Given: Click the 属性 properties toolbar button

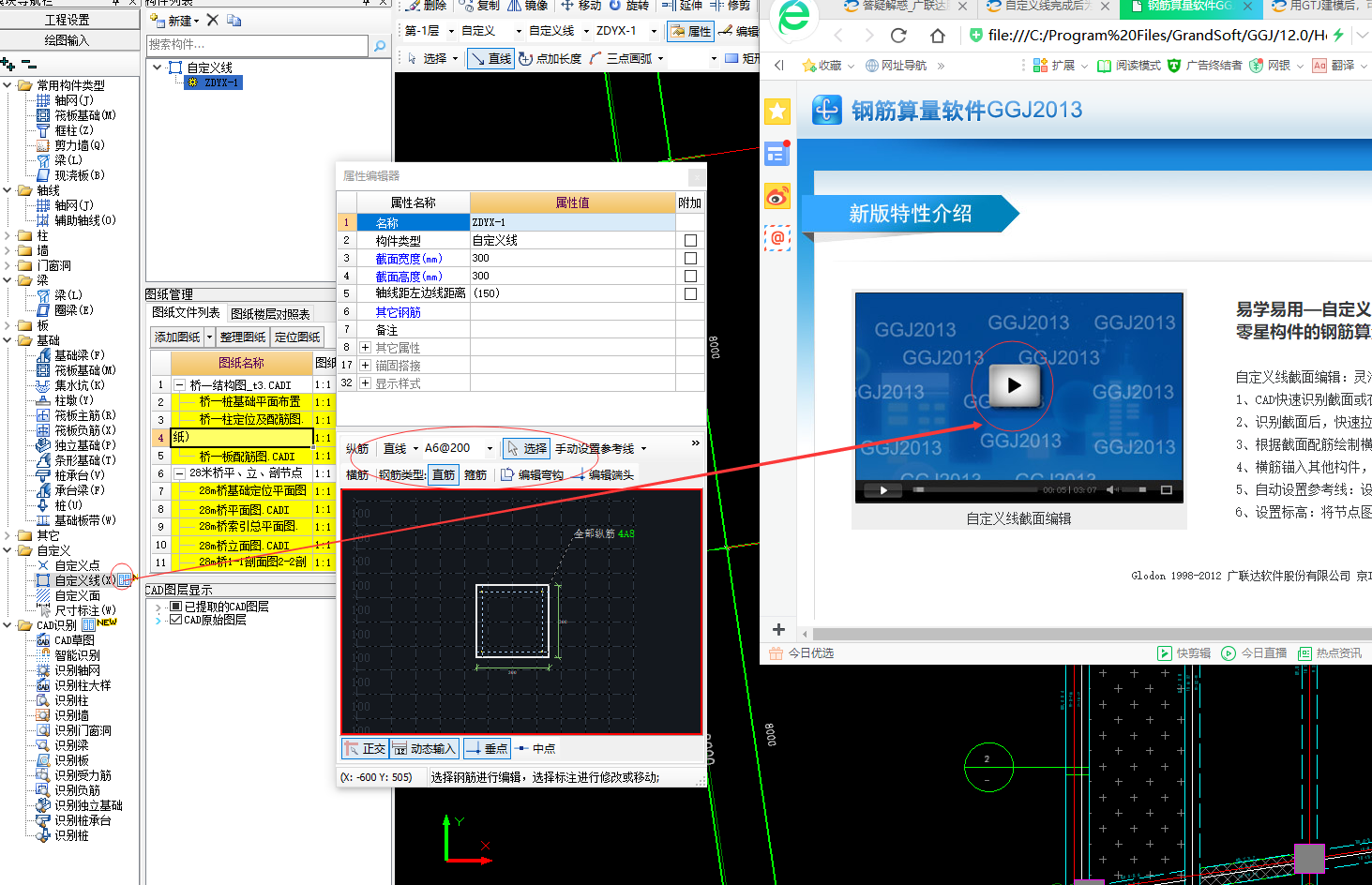Looking at the screenshot, I should 690,31.
